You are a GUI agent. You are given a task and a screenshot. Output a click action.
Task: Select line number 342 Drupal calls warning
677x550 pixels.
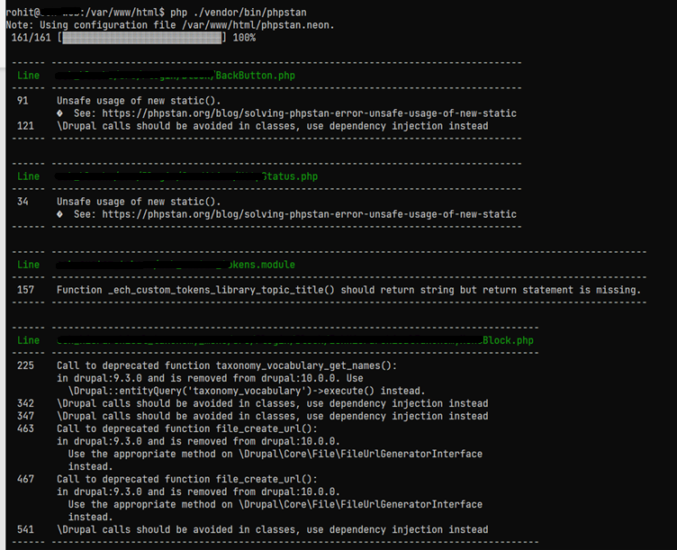click(25, 403)
